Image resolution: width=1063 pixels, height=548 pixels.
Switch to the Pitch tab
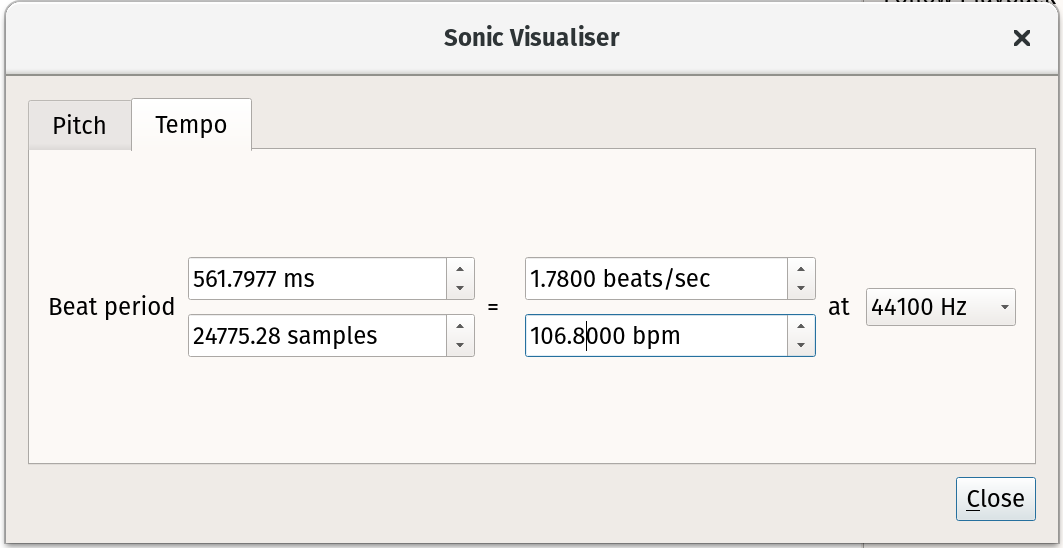(79, 126)
